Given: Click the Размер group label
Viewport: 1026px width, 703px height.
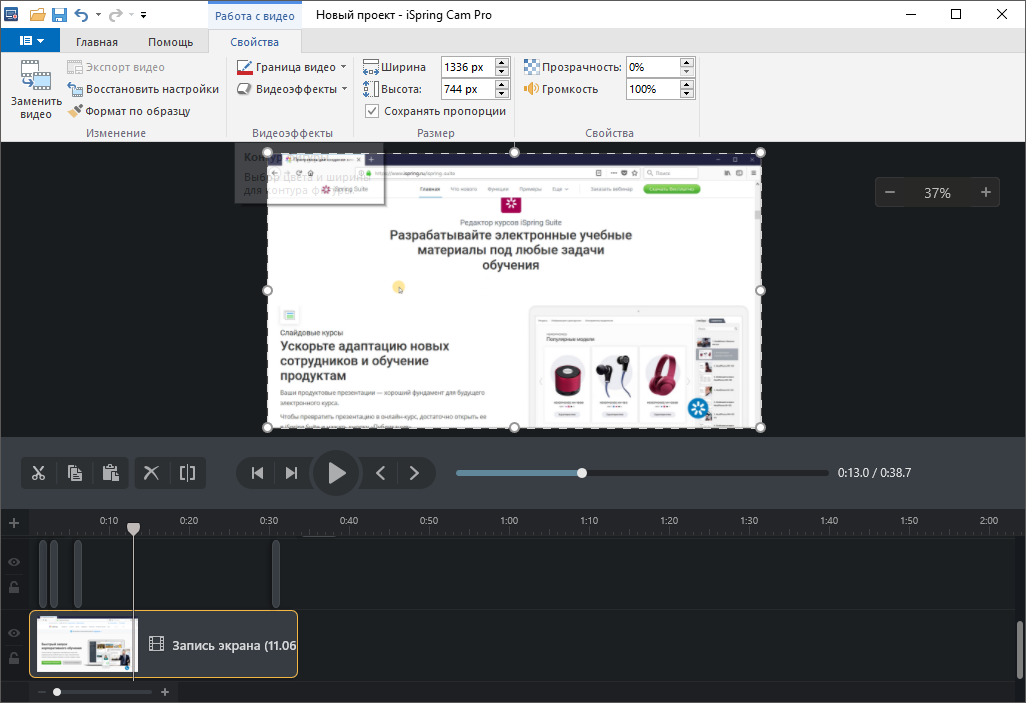Looking at the screenshot, I should click(x=436, y=133).
